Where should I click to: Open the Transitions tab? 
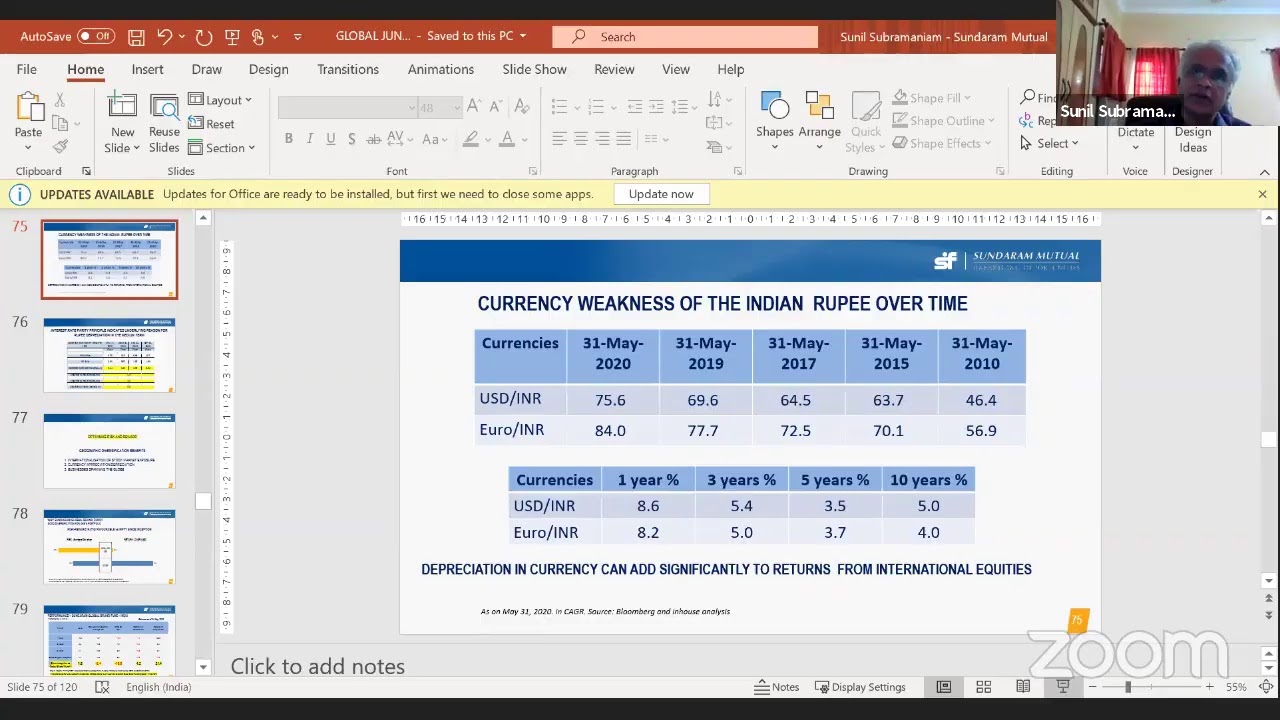(348, 69)
